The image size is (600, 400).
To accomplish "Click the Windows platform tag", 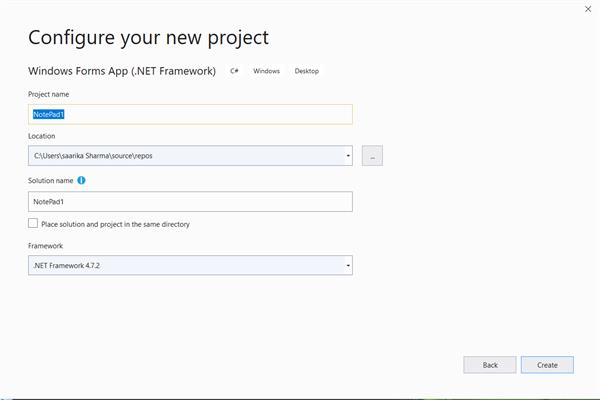I will 266,71.
